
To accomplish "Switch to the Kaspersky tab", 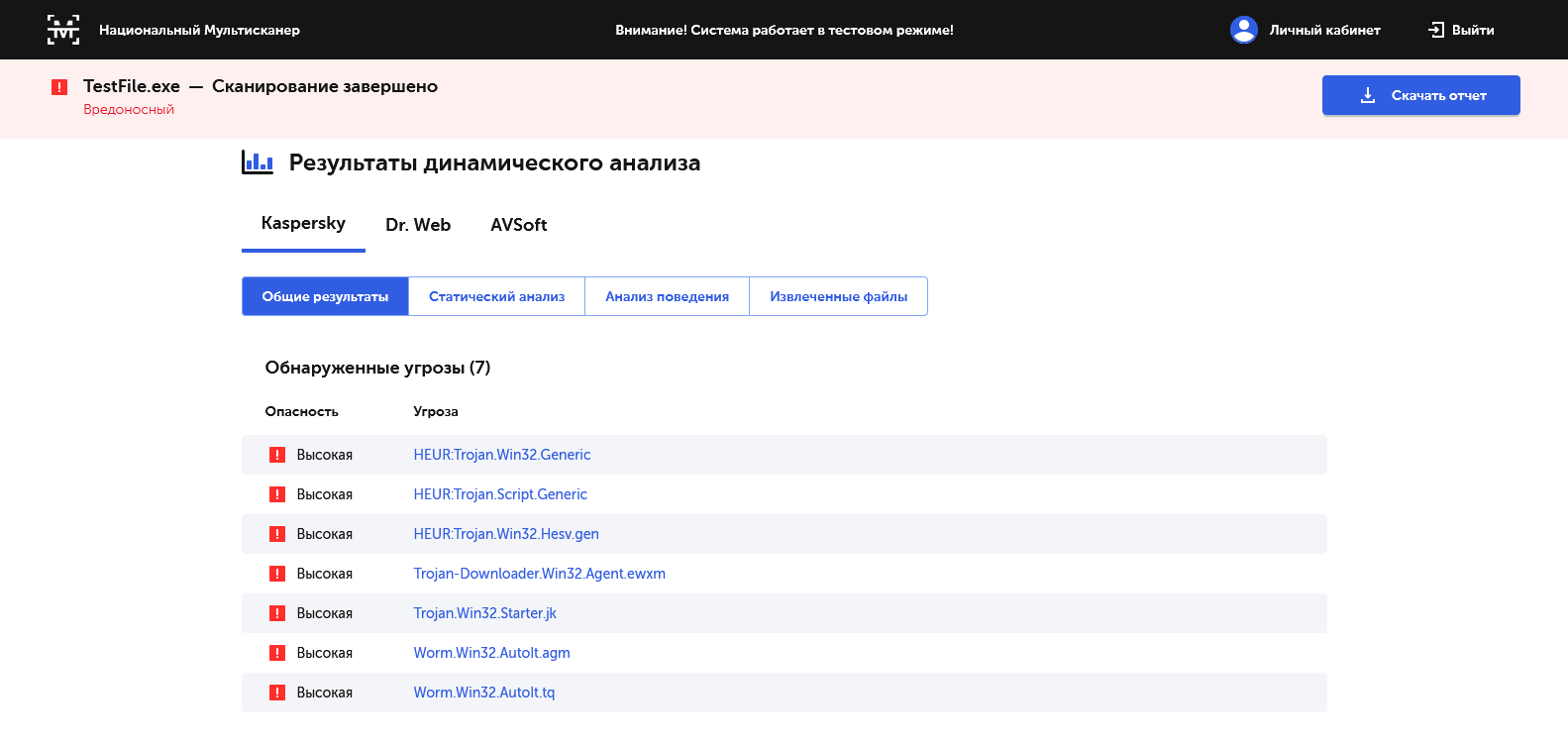I will point(303,224).
